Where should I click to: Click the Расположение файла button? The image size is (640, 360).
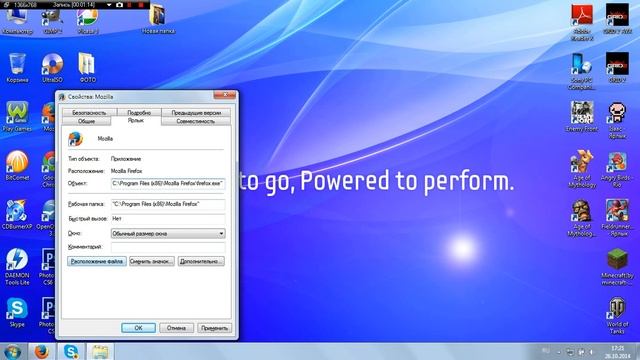pos(97,261)
